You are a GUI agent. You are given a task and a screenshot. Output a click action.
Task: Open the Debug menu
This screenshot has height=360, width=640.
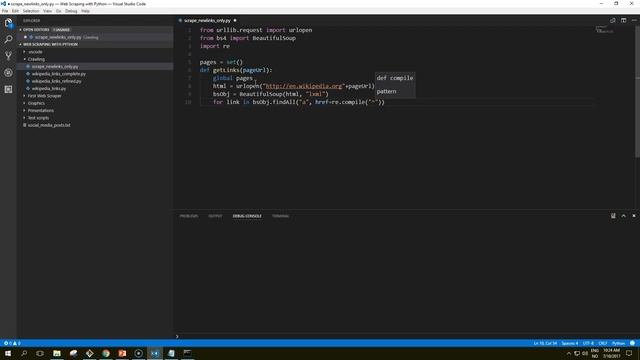[x=71, y=11]
